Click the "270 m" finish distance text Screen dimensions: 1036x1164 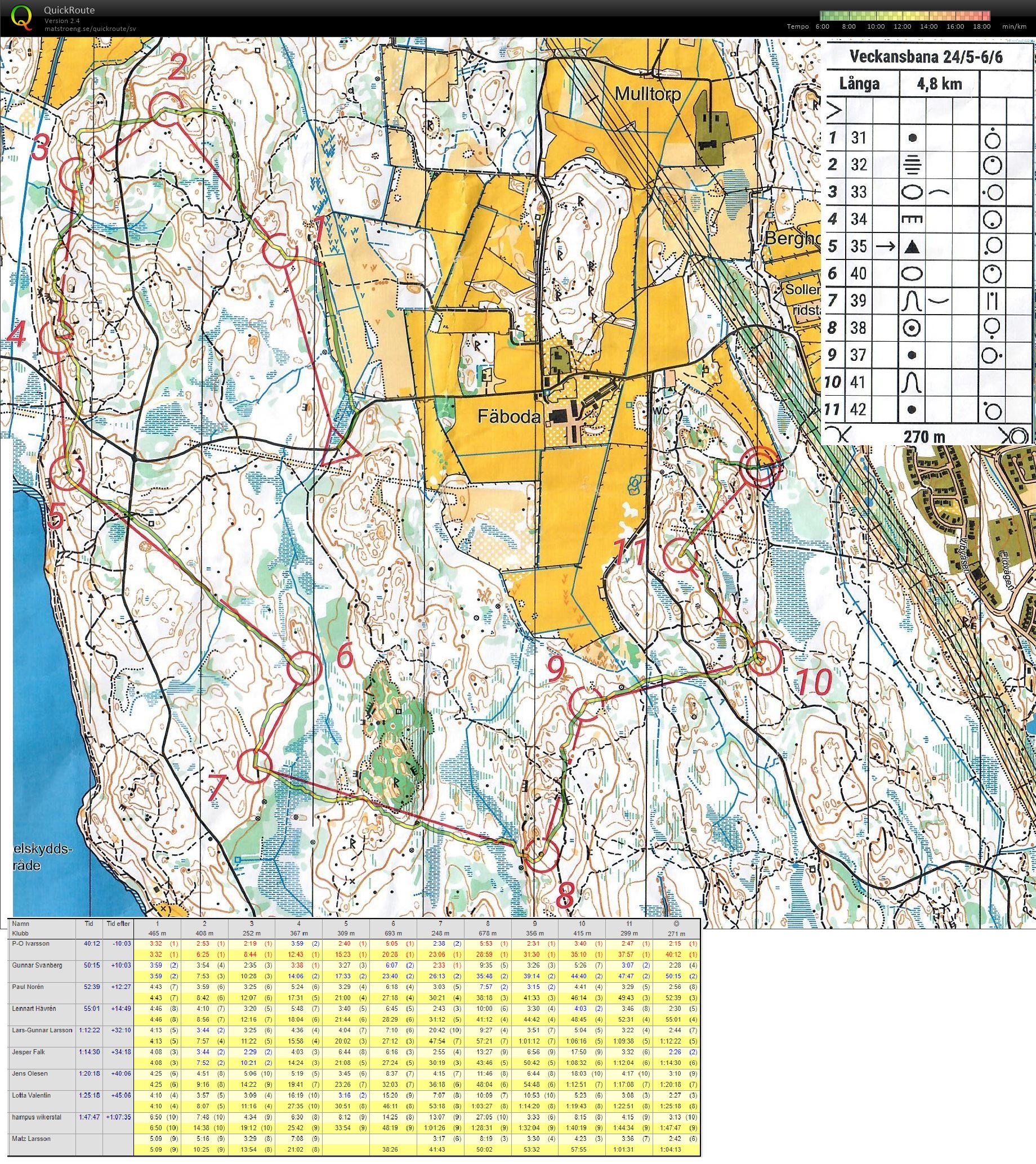pos(924,436)
